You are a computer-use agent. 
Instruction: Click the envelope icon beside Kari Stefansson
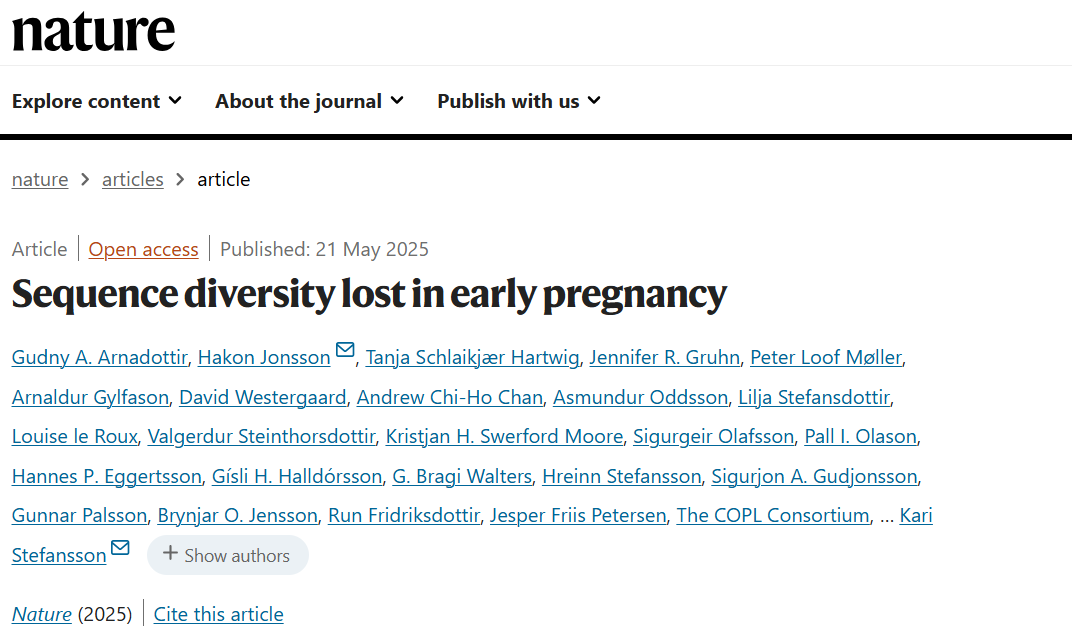point(120,548)
